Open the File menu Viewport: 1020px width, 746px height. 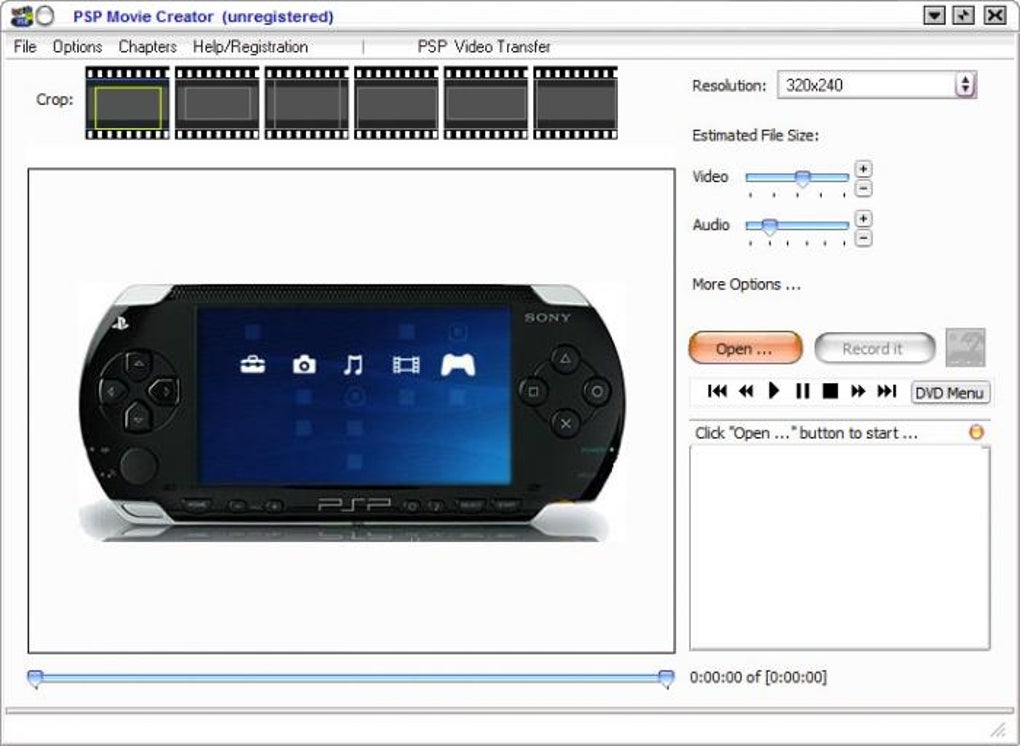tap(25, 47)
